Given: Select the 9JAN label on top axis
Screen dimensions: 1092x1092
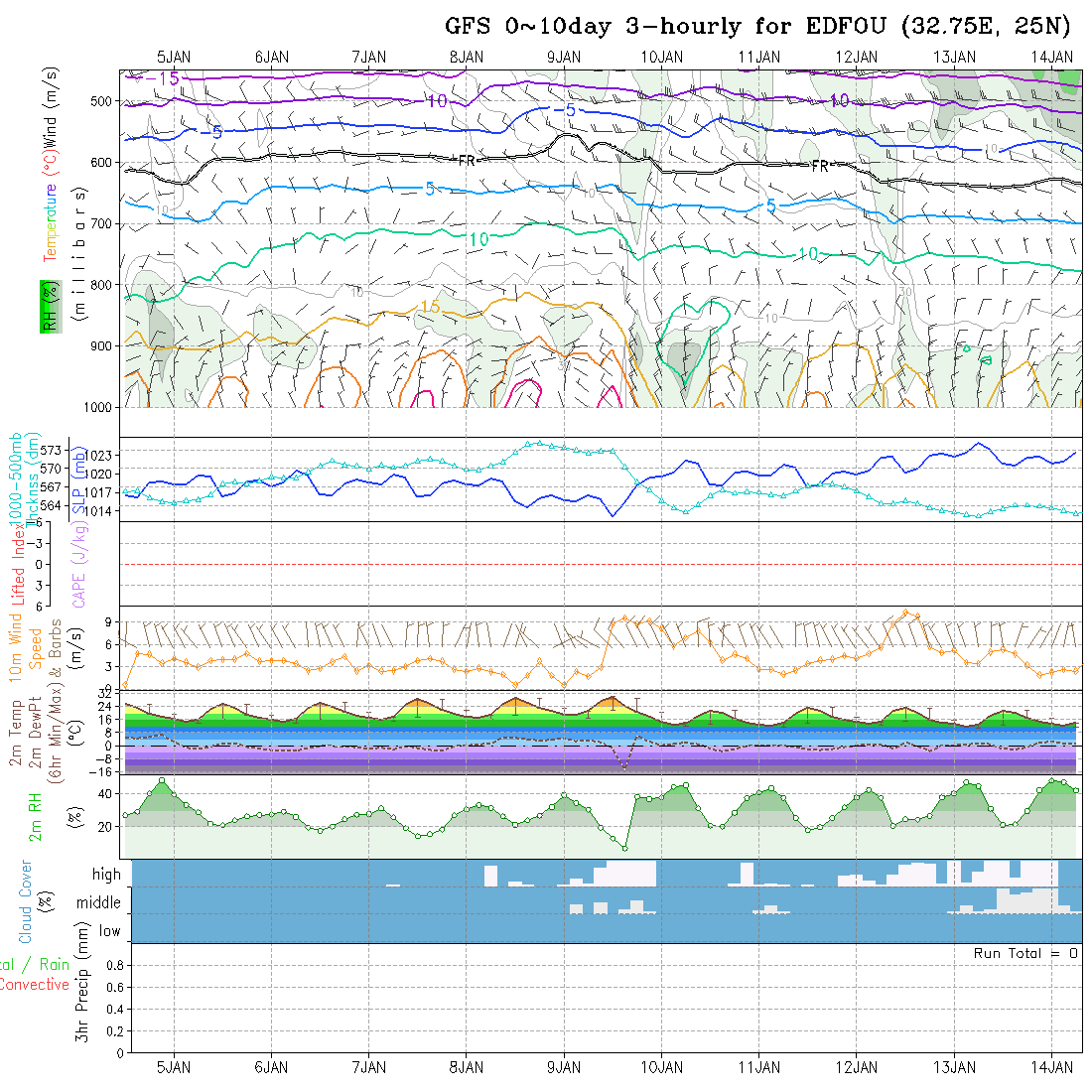Looking at the screenshot, I should point(564,57).
